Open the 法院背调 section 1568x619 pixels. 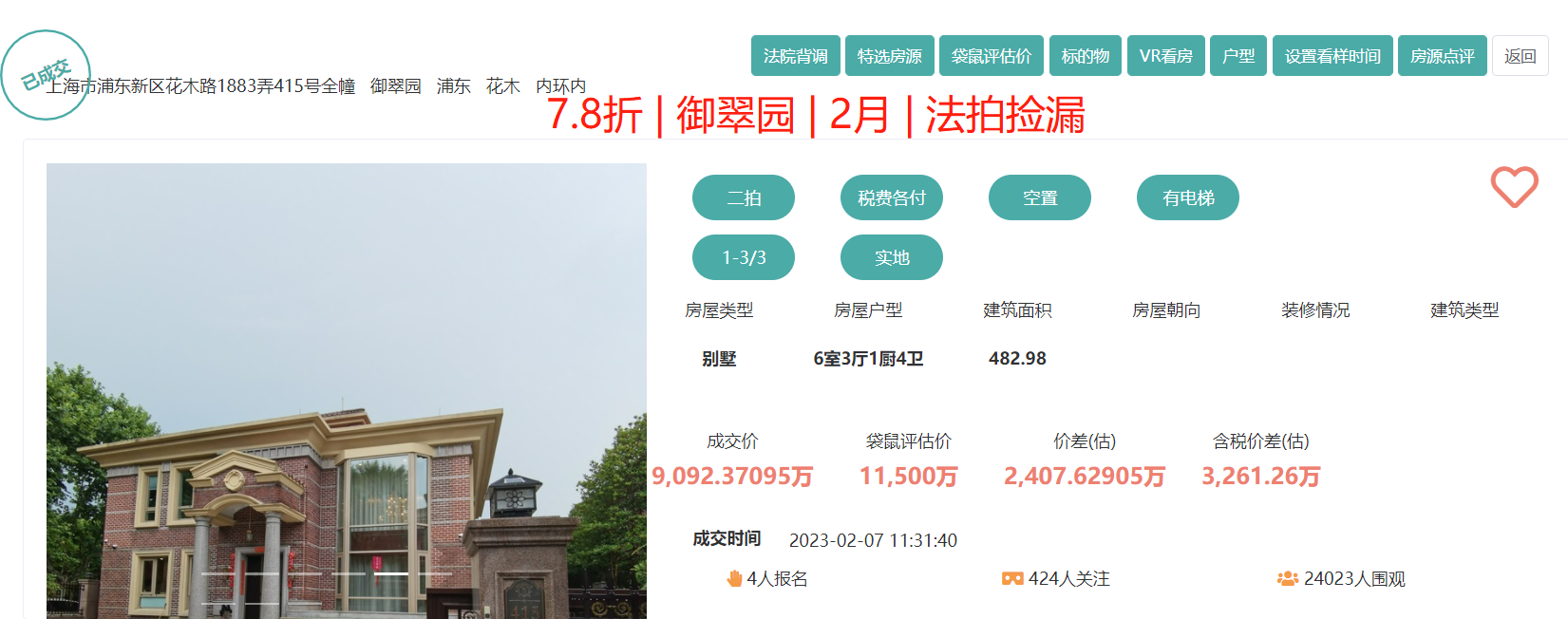795,56
